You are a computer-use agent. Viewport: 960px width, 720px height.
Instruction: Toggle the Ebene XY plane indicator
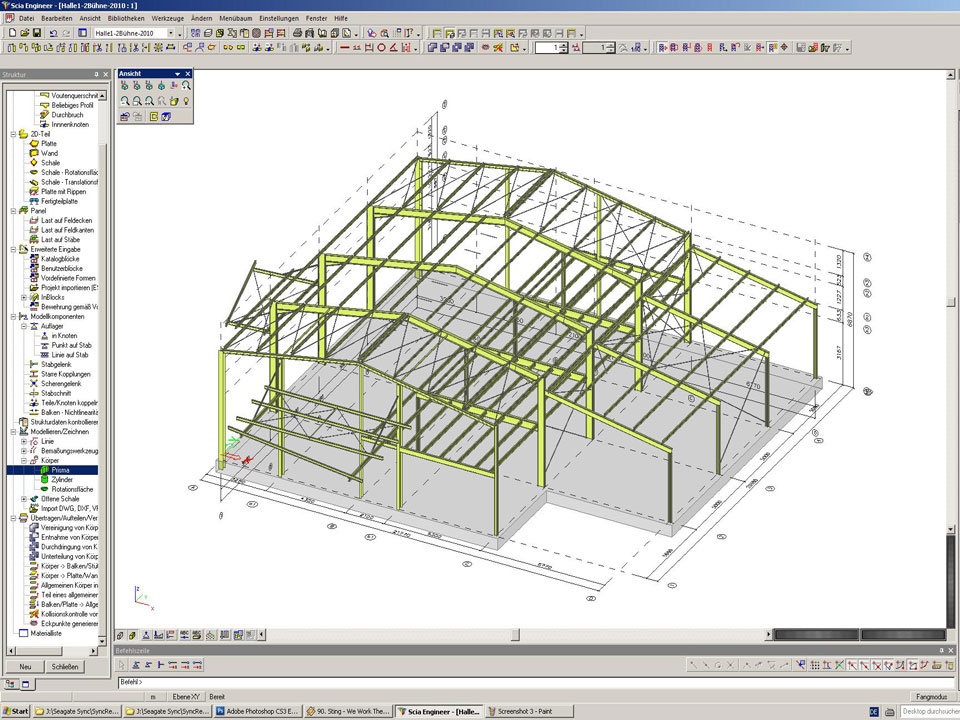(184, 696)
